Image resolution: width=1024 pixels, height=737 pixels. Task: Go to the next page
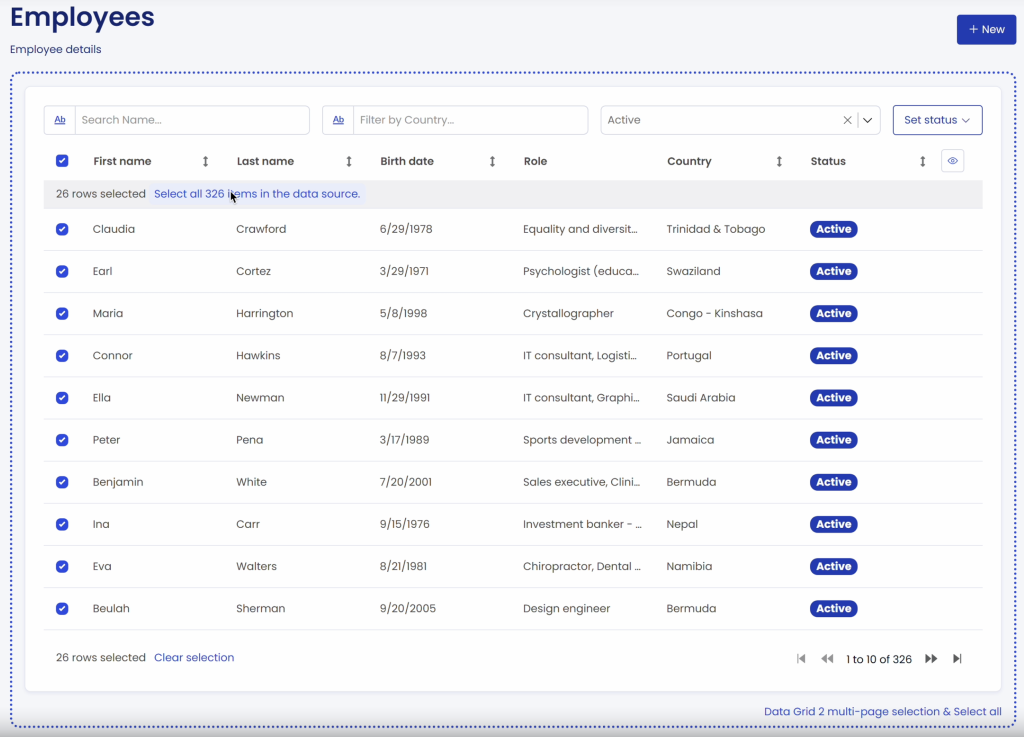(x=931, y=659)
